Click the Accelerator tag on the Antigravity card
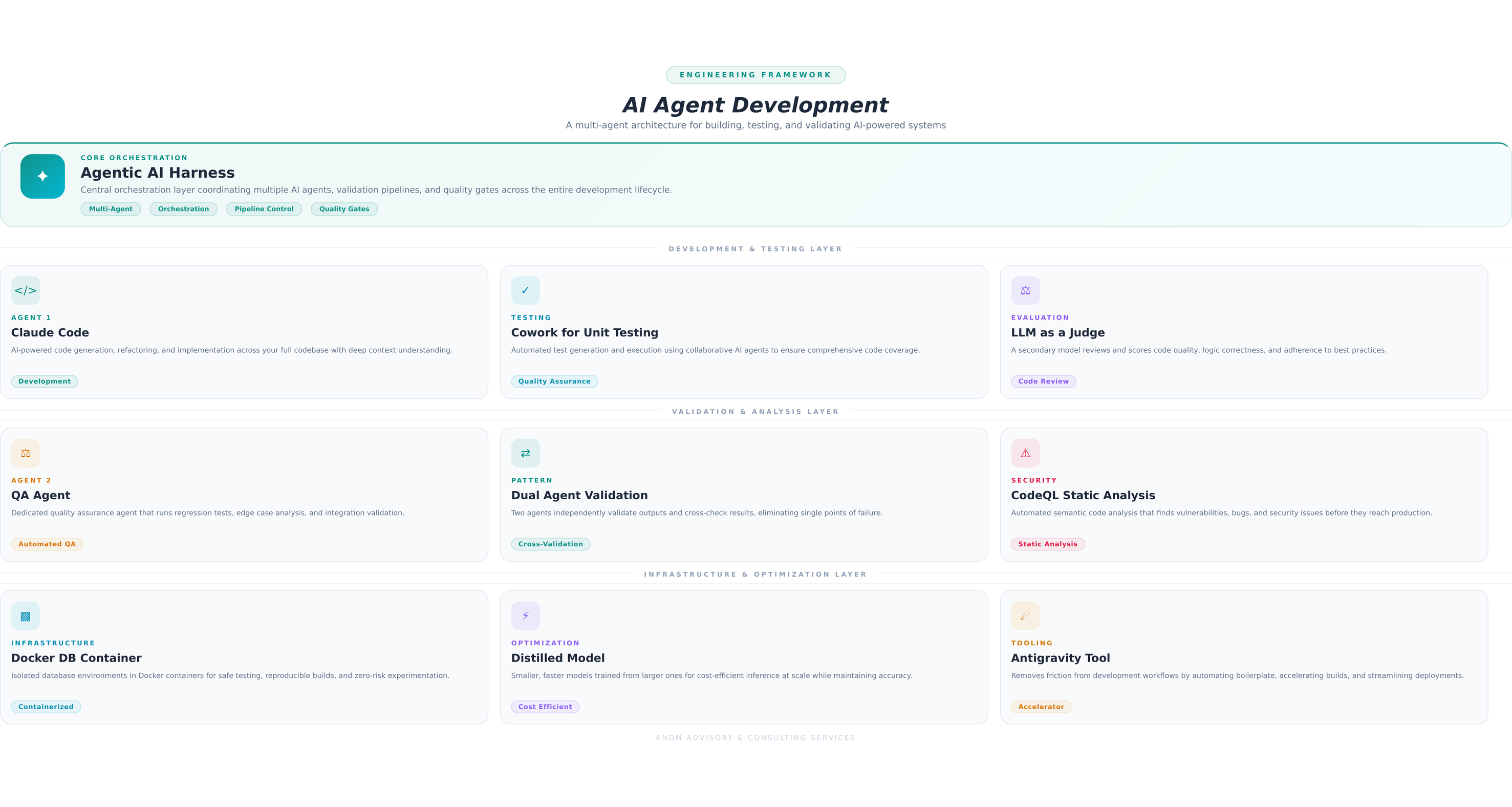 coord(1041,707)
